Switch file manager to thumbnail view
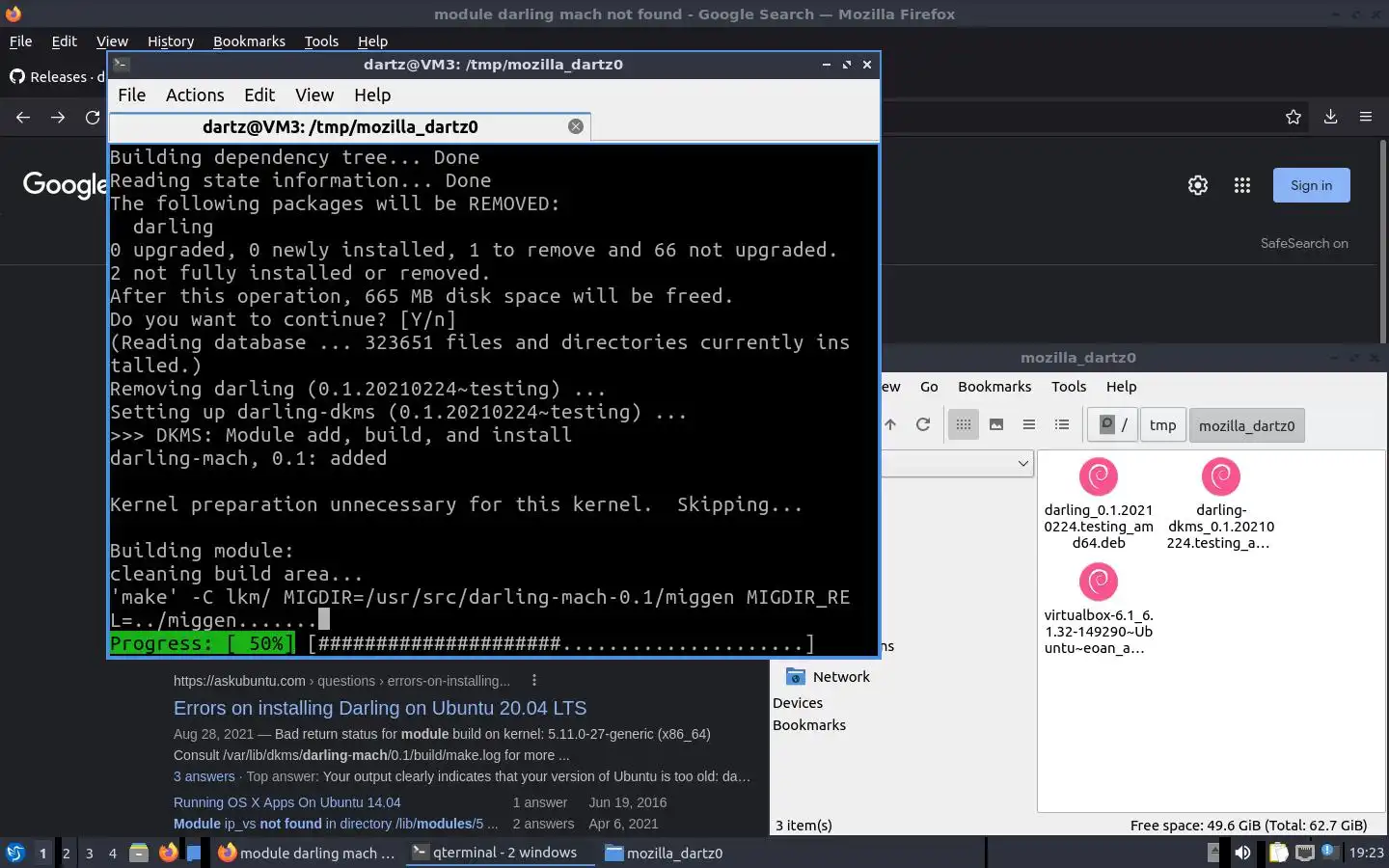The height and width of the screenshot is (868, 1389). (996, 424)
